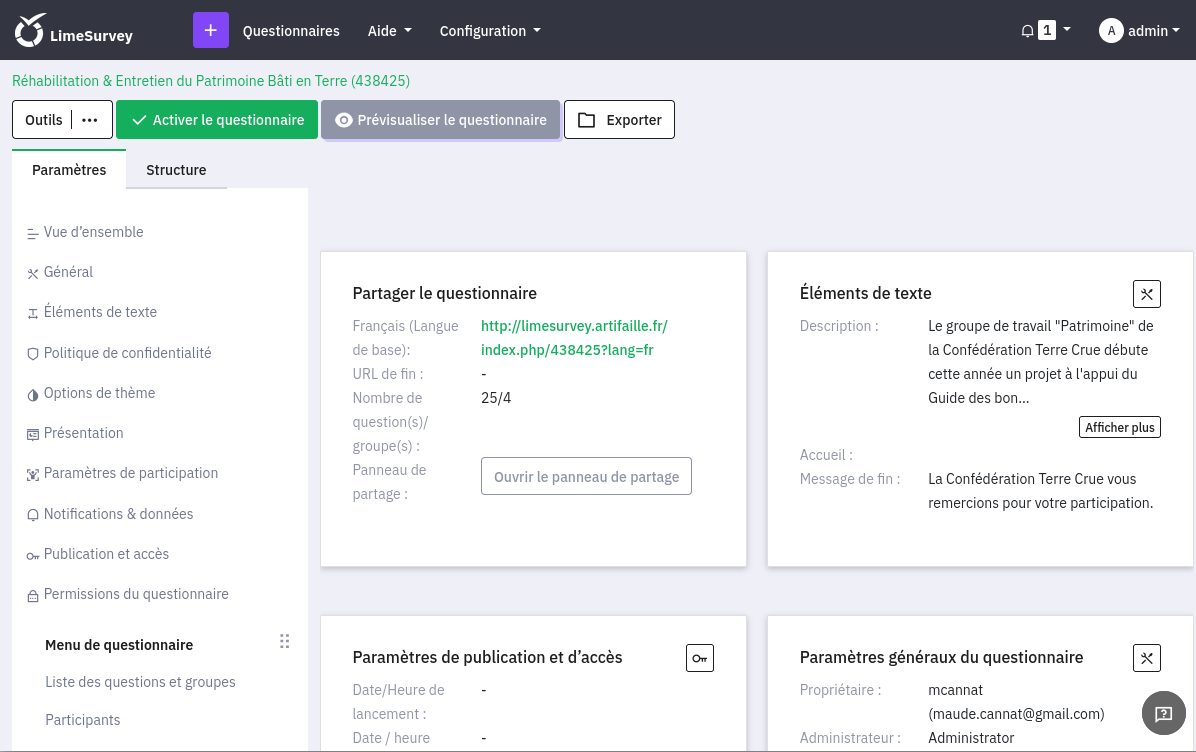The height and width of the screenshot is (752, 1196).
Task: Open Options de thème via half-circle icon
Action: click(32, 393)
